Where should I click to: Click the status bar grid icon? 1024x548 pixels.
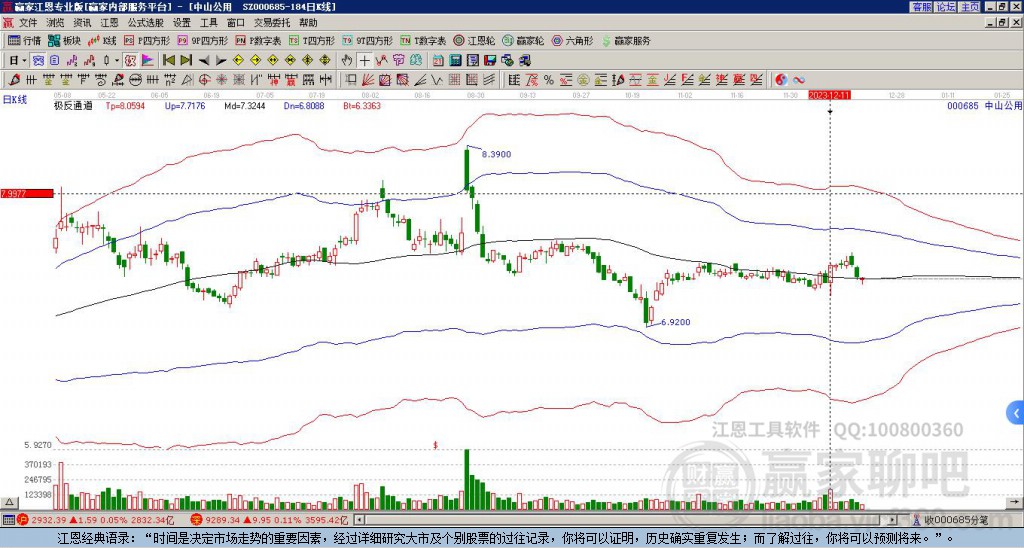pyautogui.click(x=8, y=520)
